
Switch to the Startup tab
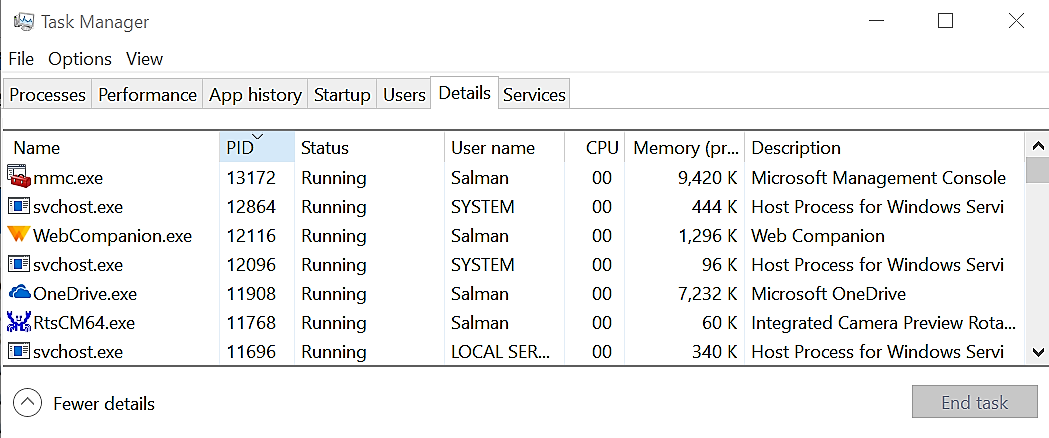coord(343,95)
